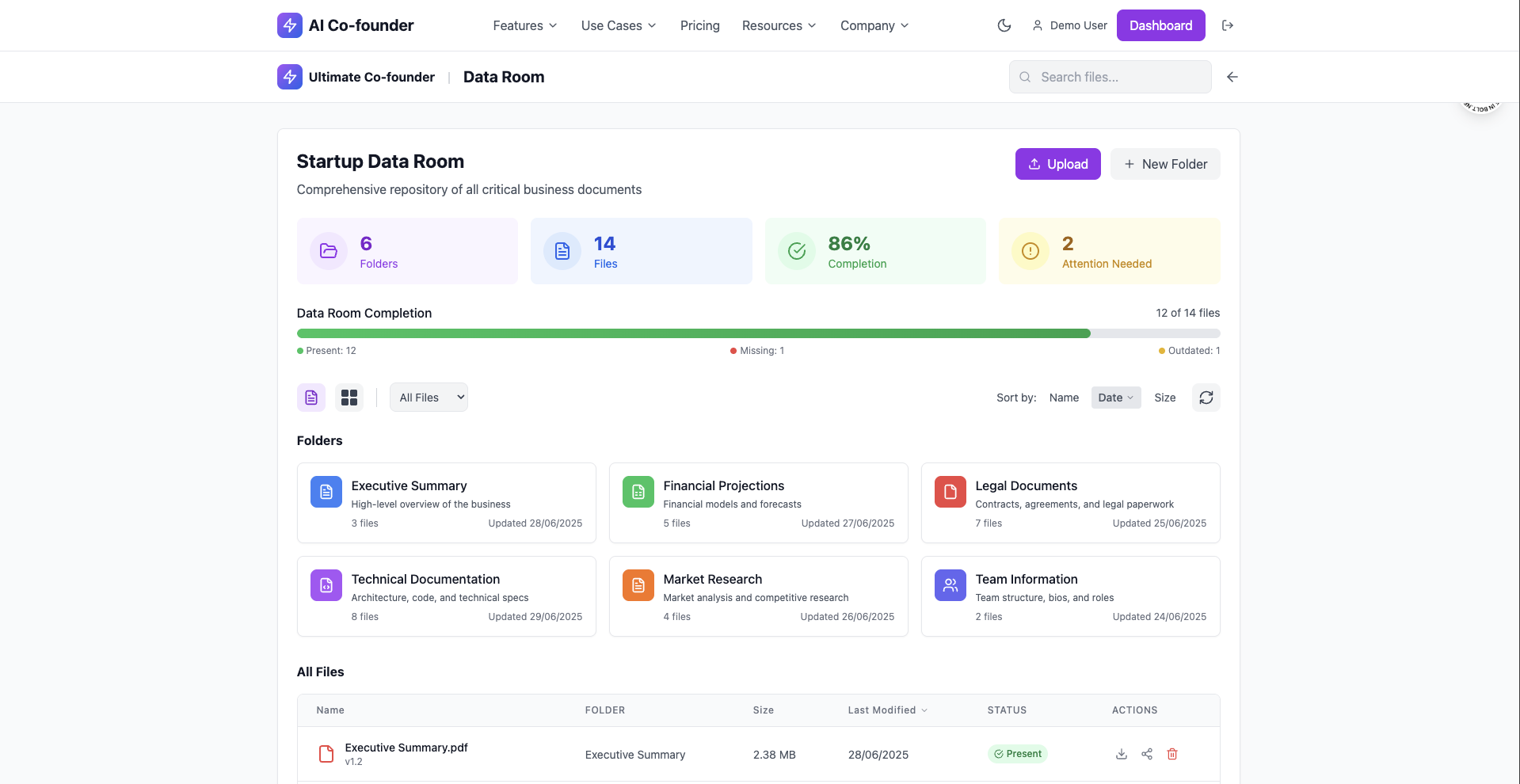Toggle dark mode with the moon icon
1520x784 pixels.
click(1004, 25)
